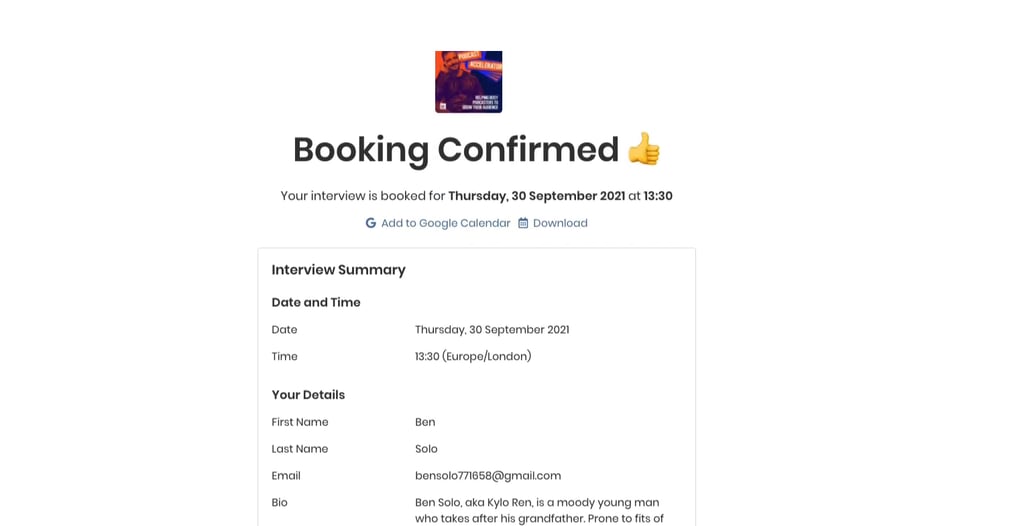Click the Your Details section heading
Image resolution: width=1024 pixels, height=526 pixels.
pyautogui.click(x=308, y=395)
